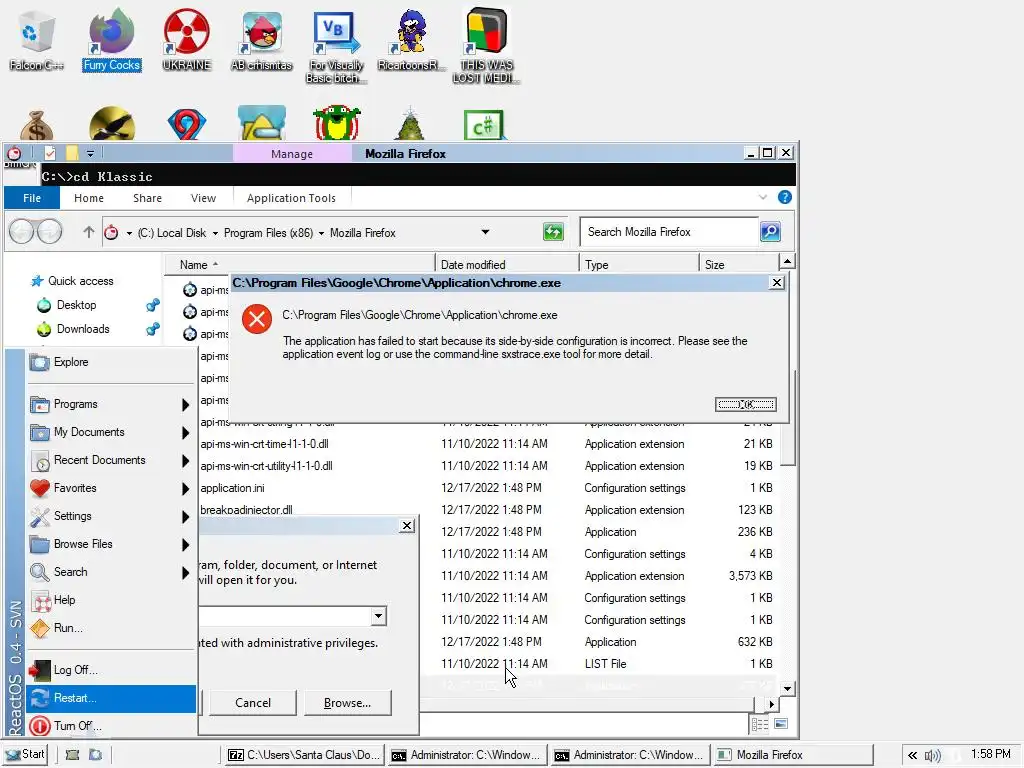
Task: Click the new folder icon in title bar
Action: (72, 153)
